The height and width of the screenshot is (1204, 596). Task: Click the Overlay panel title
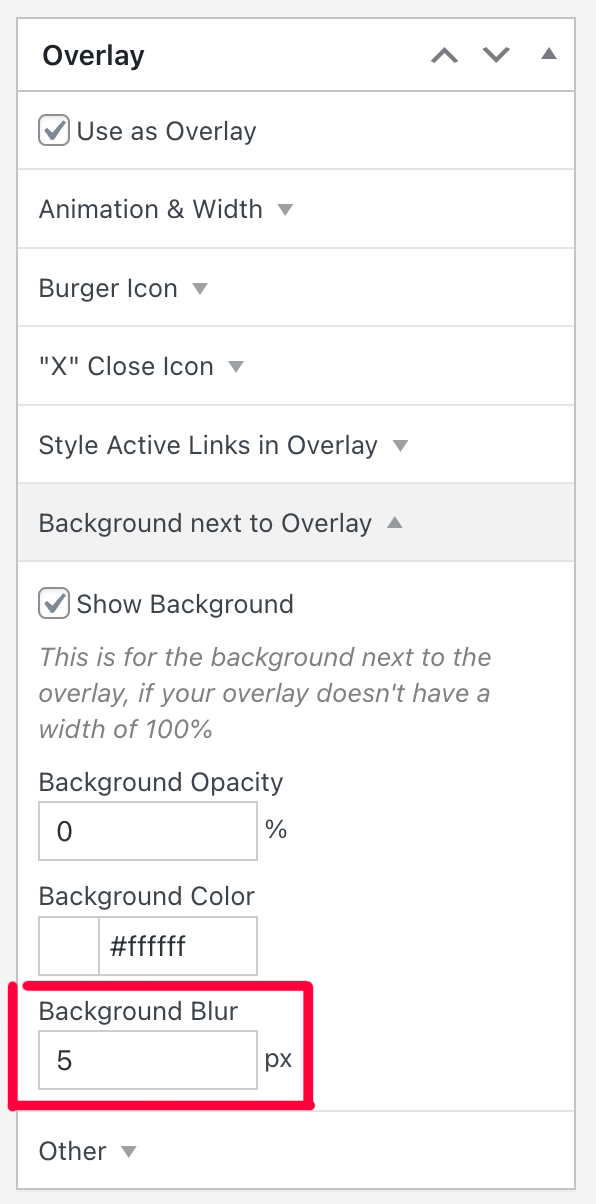93,55
